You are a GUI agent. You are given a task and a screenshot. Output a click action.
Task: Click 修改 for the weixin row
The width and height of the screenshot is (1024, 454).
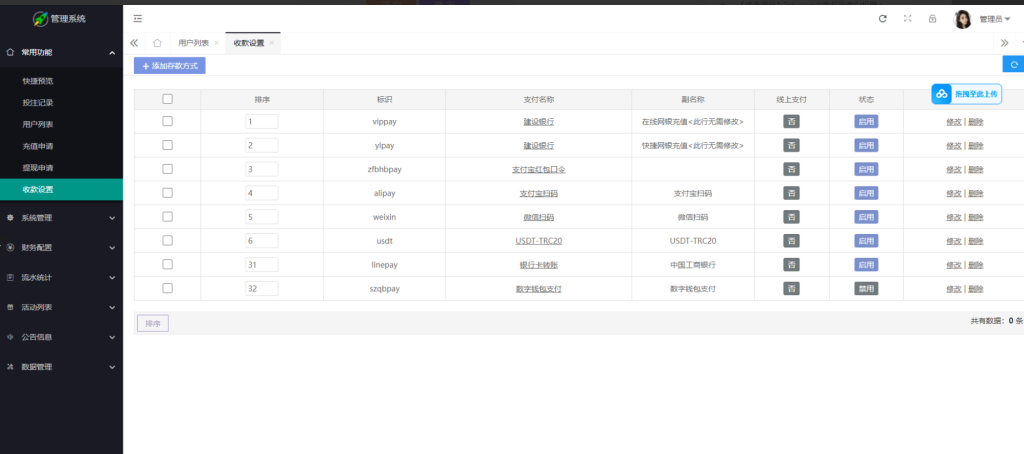pyautogui.click(x=953, y=217)
